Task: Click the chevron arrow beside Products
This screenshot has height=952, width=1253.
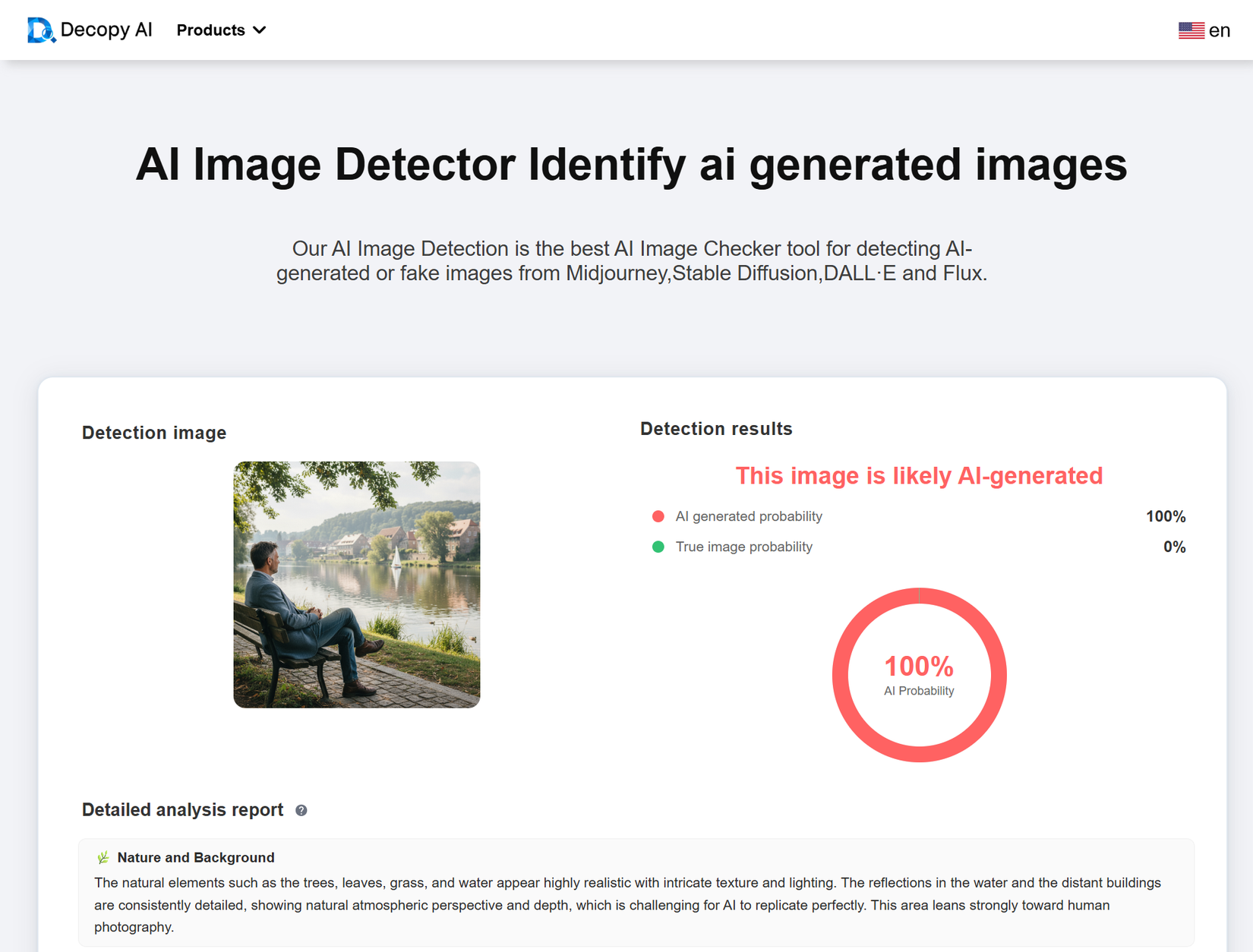Action: coord(259,30)
